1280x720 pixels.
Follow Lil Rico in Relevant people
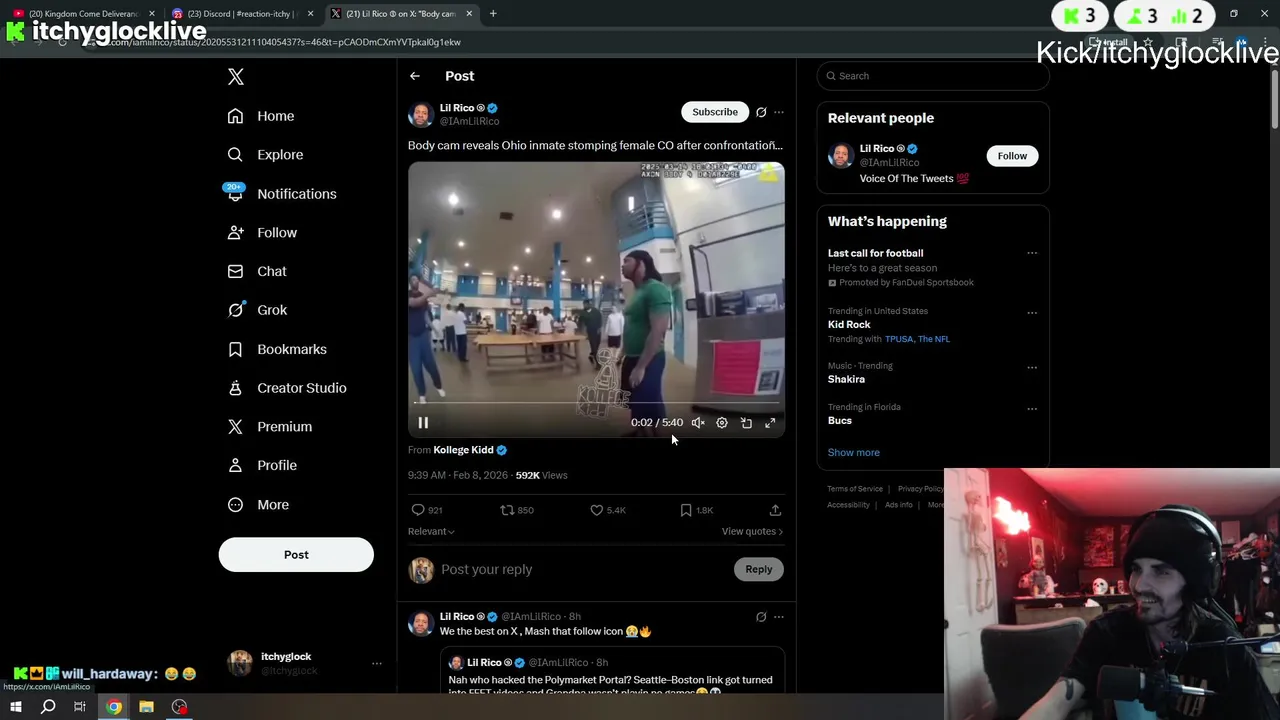[1012, 156]
